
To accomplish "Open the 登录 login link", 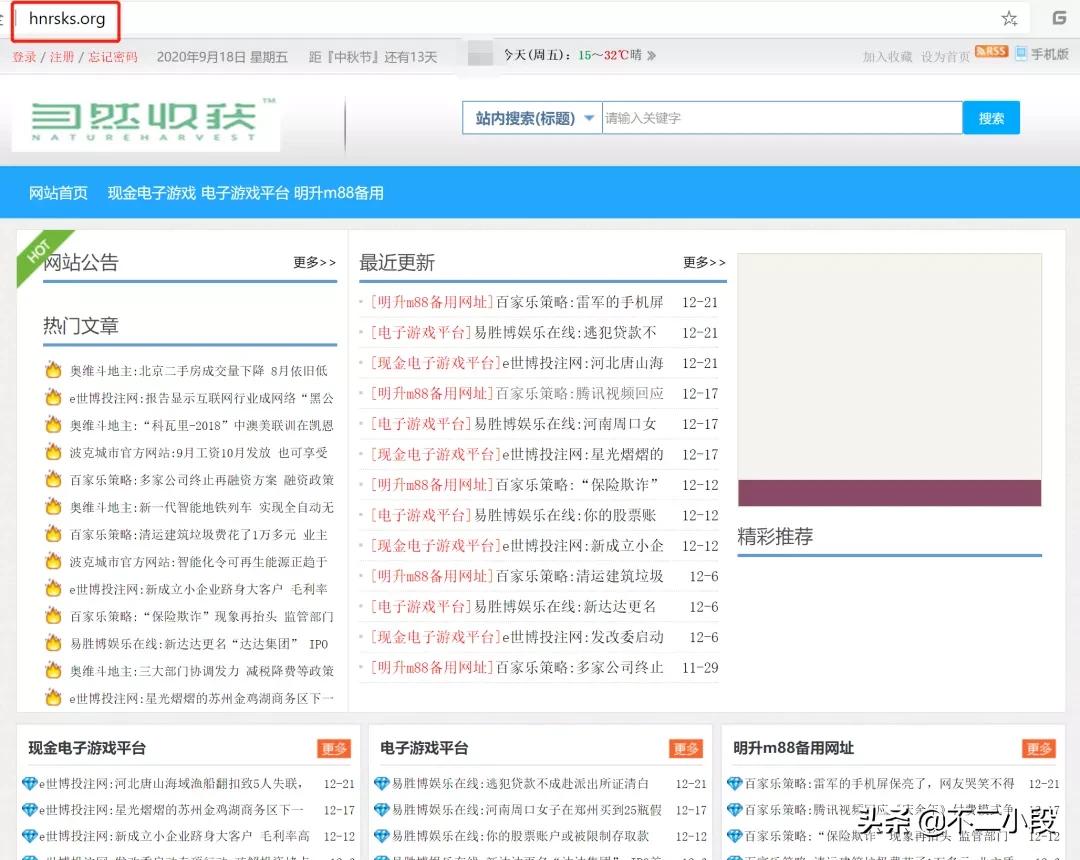I will (24, 57).
